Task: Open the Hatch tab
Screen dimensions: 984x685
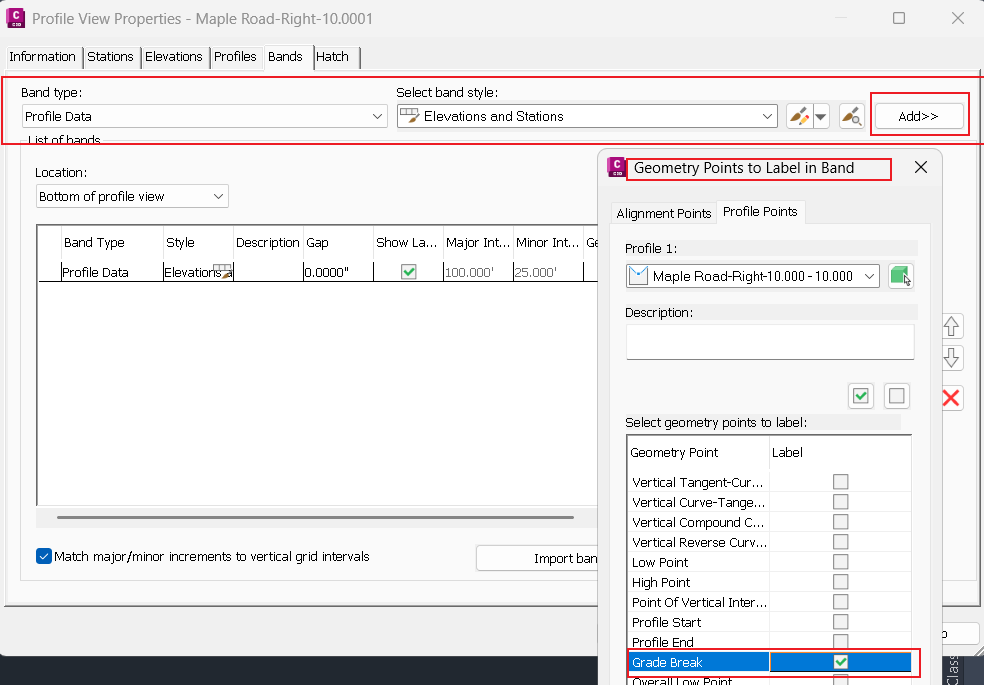Action: point(332,57)
